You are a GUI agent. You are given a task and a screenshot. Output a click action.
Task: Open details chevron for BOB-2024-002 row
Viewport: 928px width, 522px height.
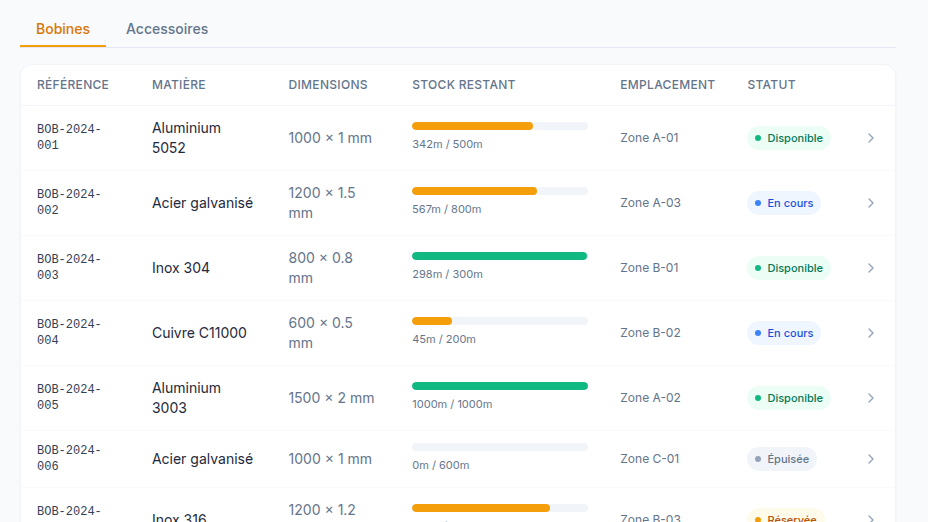pos(871,203)
